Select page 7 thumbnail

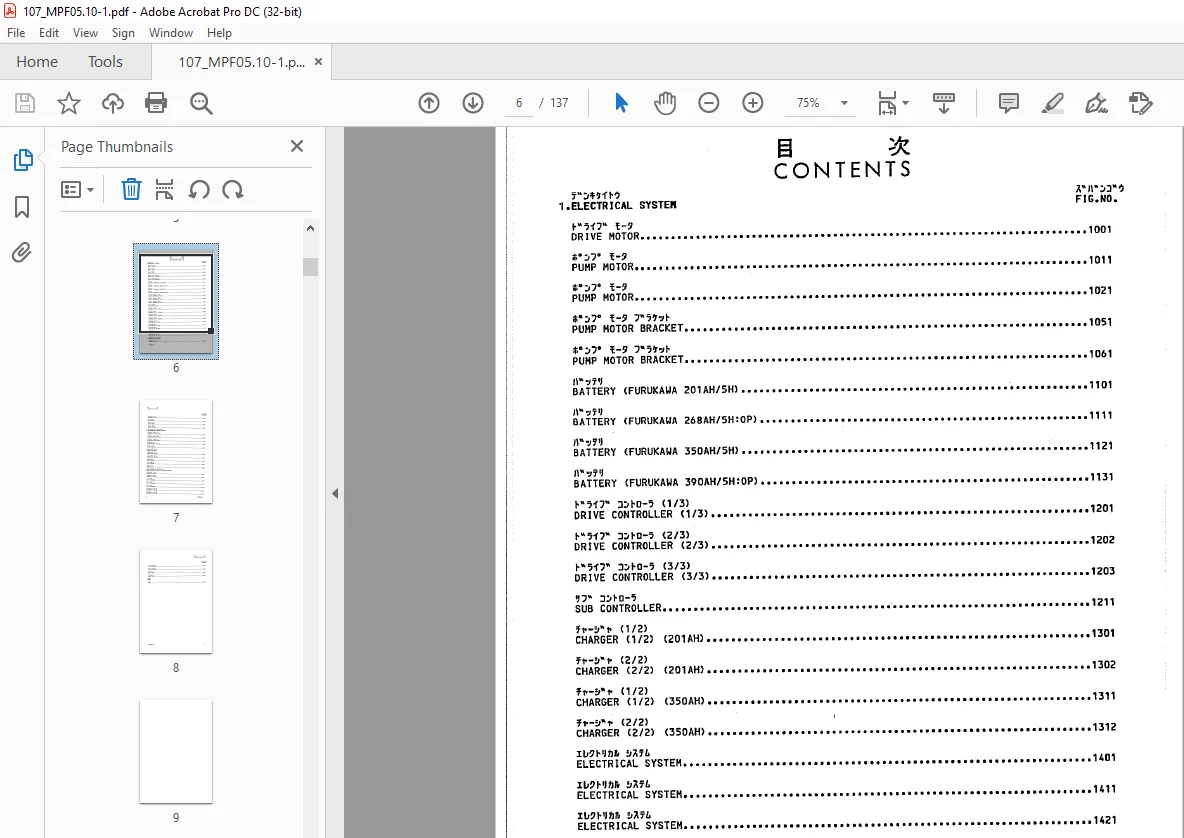[x=176, y=451]
